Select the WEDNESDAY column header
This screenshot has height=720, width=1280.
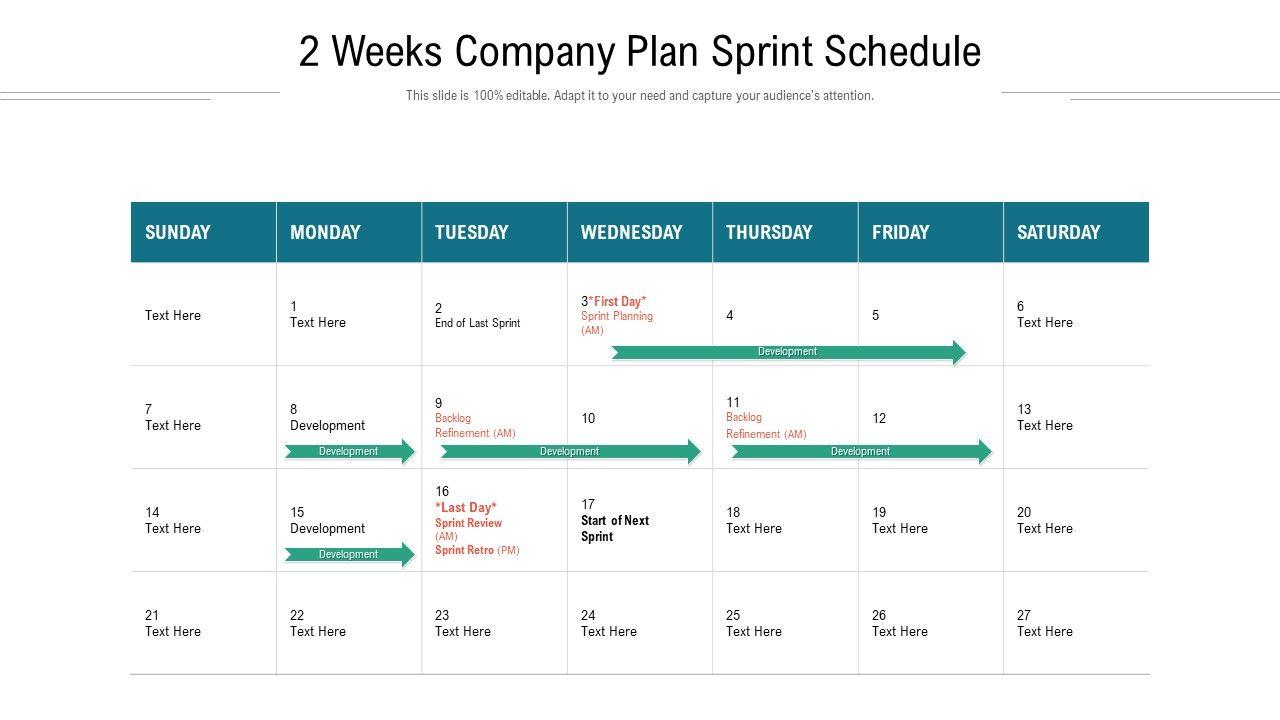pos(632,232)
